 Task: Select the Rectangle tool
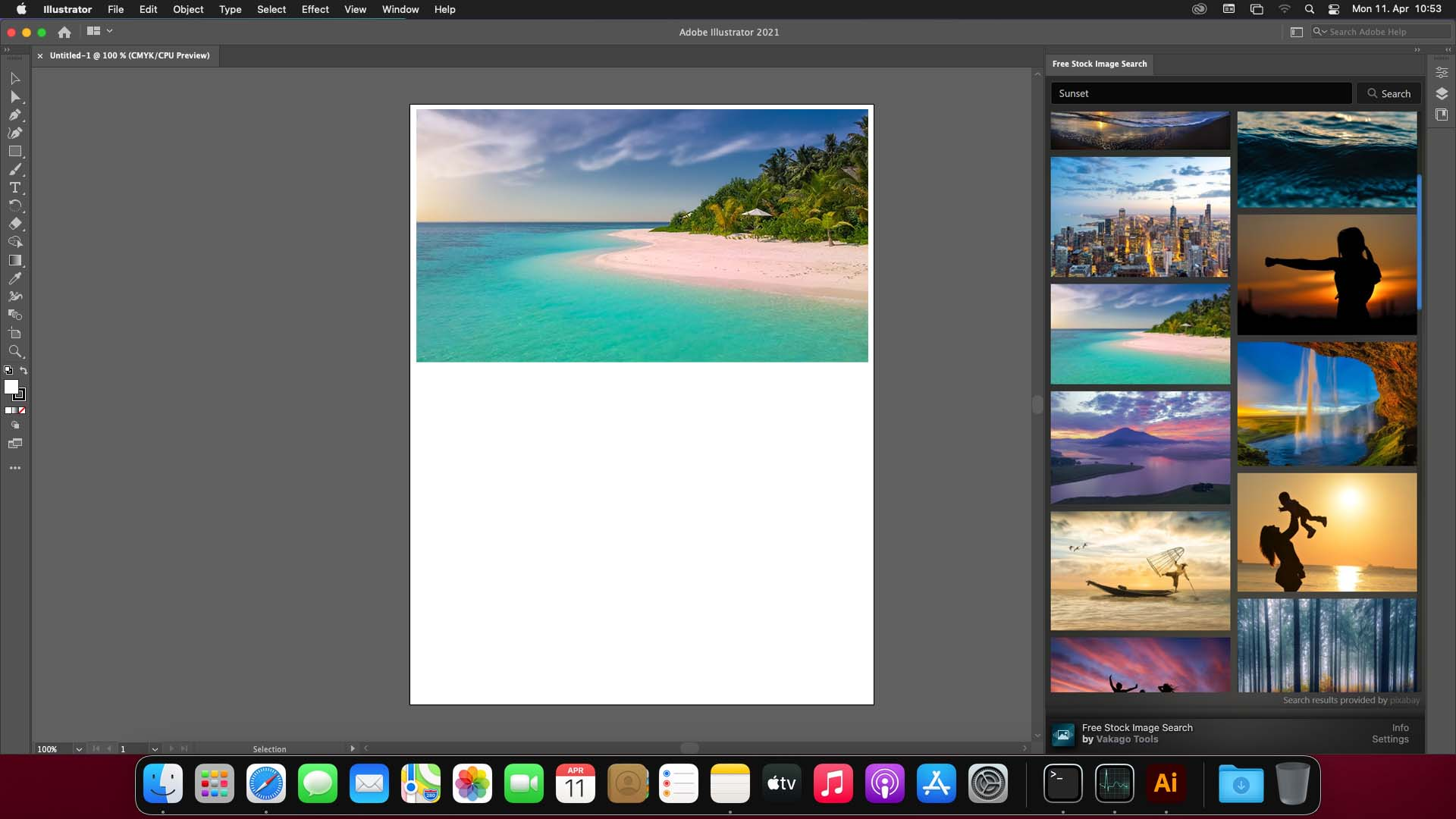click(14, 152)
